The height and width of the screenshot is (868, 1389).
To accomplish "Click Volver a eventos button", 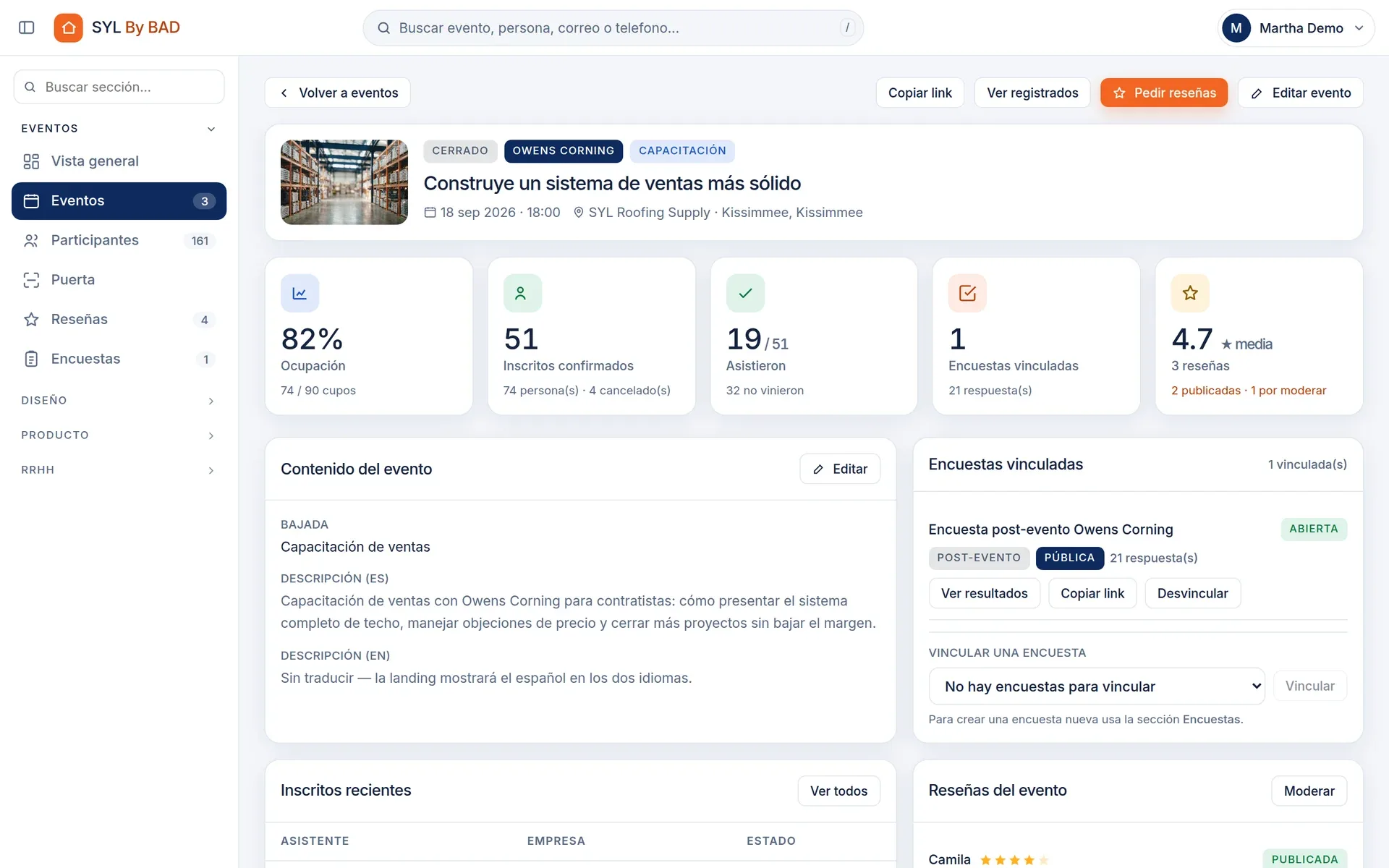I will point(337,93).
